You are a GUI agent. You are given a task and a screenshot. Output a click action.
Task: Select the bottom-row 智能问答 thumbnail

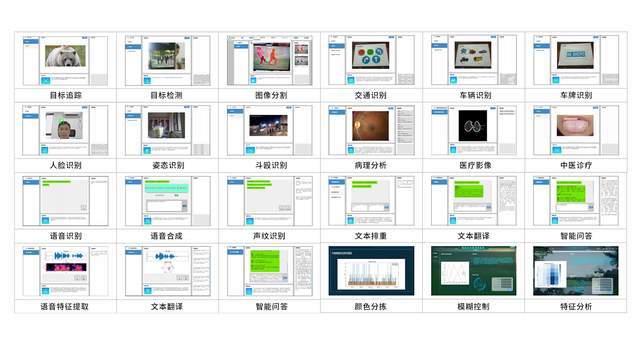coord(270,271)
